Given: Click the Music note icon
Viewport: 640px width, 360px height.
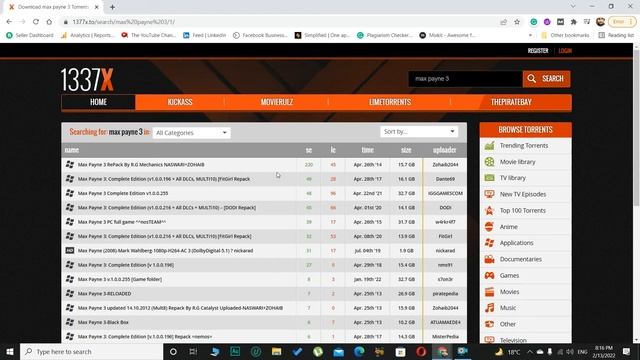Looking at the screenshot, I should (489, 308).
